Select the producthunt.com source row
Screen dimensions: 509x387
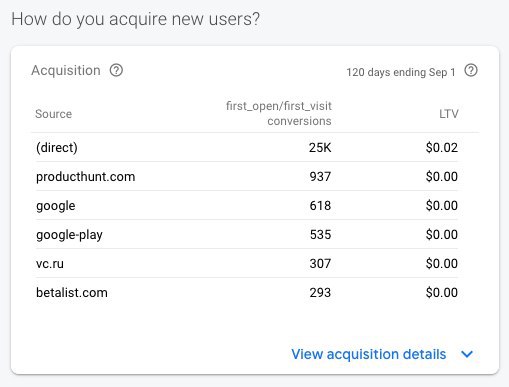[x=247, y=176]
